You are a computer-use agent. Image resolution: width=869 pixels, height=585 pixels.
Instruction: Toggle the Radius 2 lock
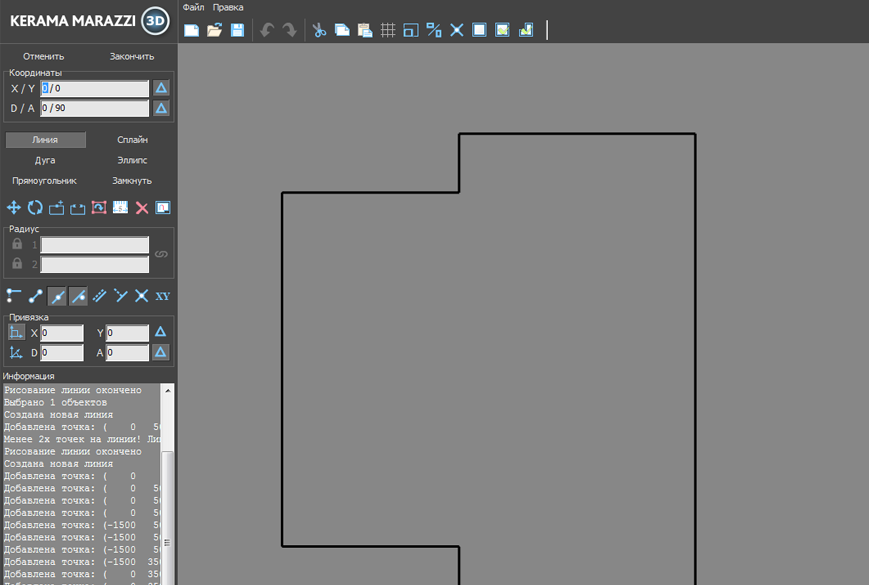click(17, 263)
